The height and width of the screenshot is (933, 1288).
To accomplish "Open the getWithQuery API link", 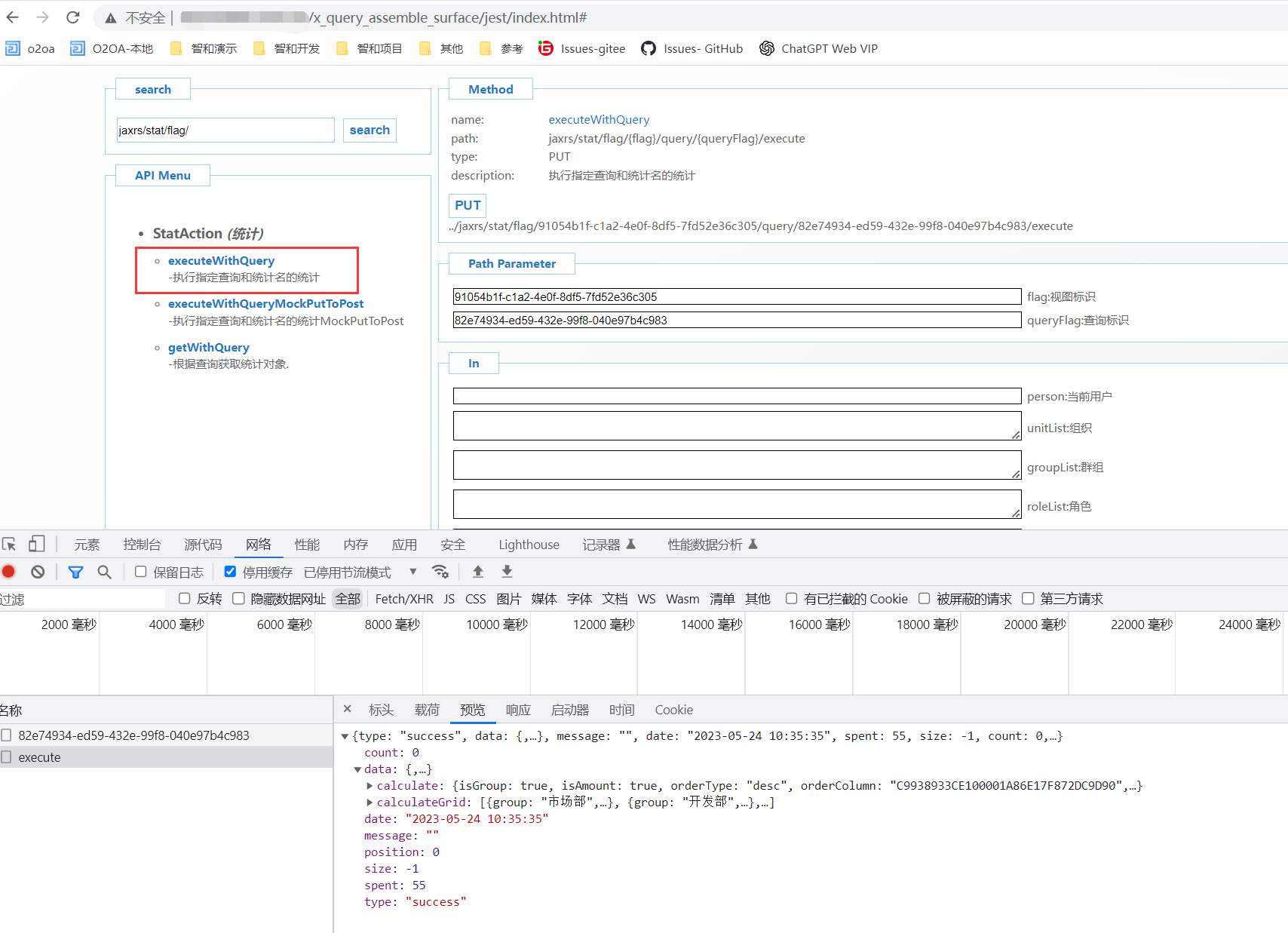I will tap(208, 347).
